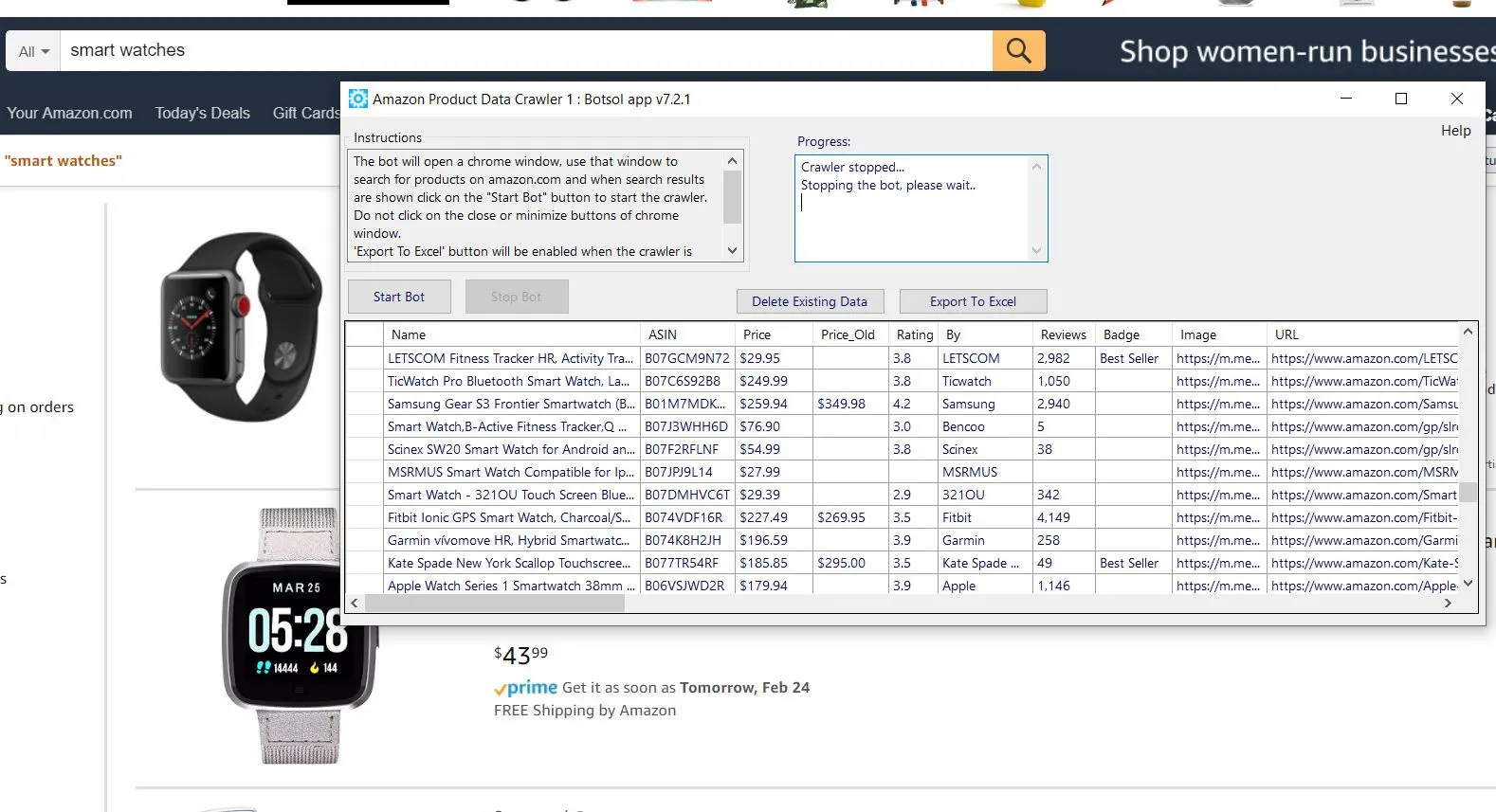
Task: Open the gray band smartwatch product thumbnail
Action: (298, 635)
